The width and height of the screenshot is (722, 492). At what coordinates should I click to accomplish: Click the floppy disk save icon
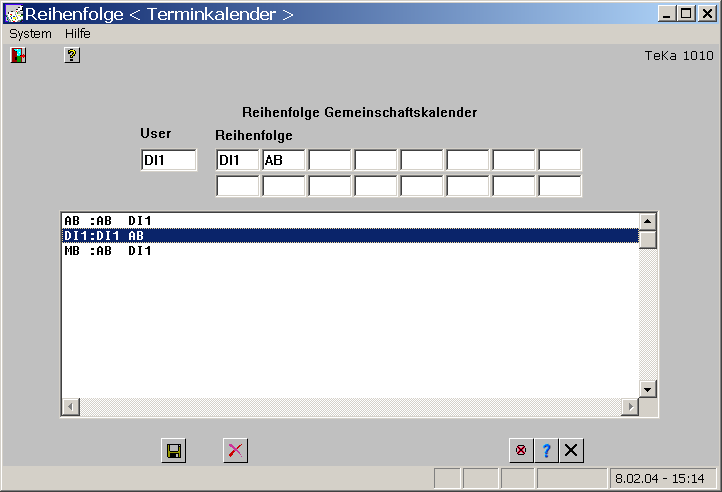coord(174,451)
